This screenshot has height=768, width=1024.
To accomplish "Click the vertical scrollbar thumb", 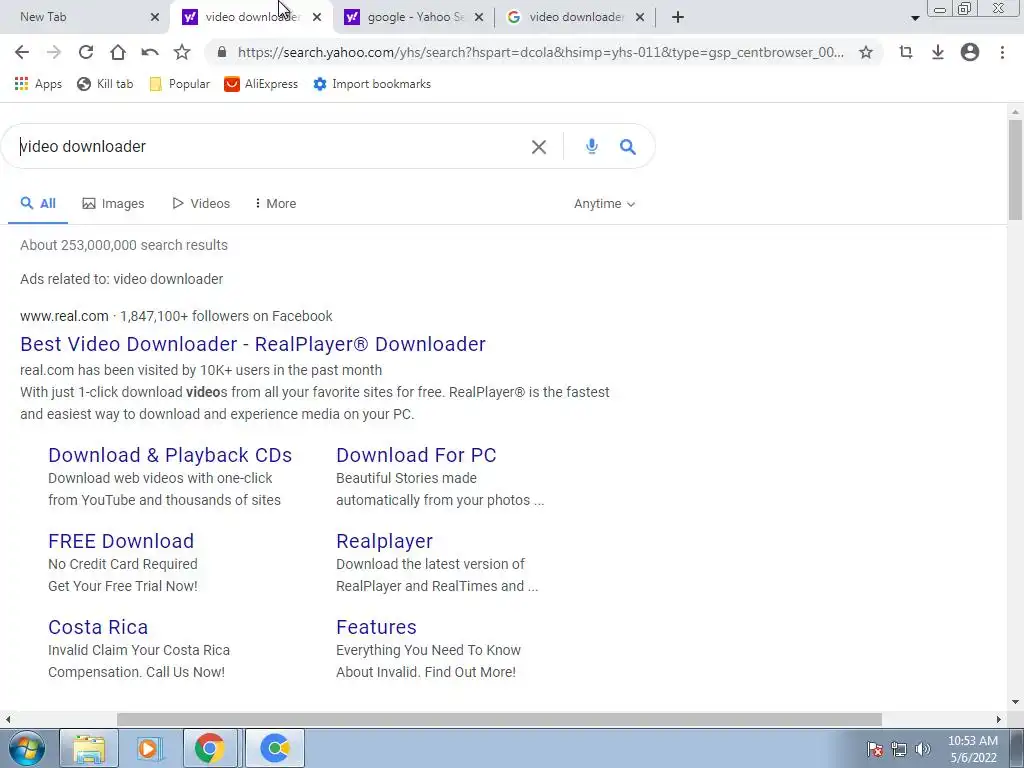I will point(1015,170).
